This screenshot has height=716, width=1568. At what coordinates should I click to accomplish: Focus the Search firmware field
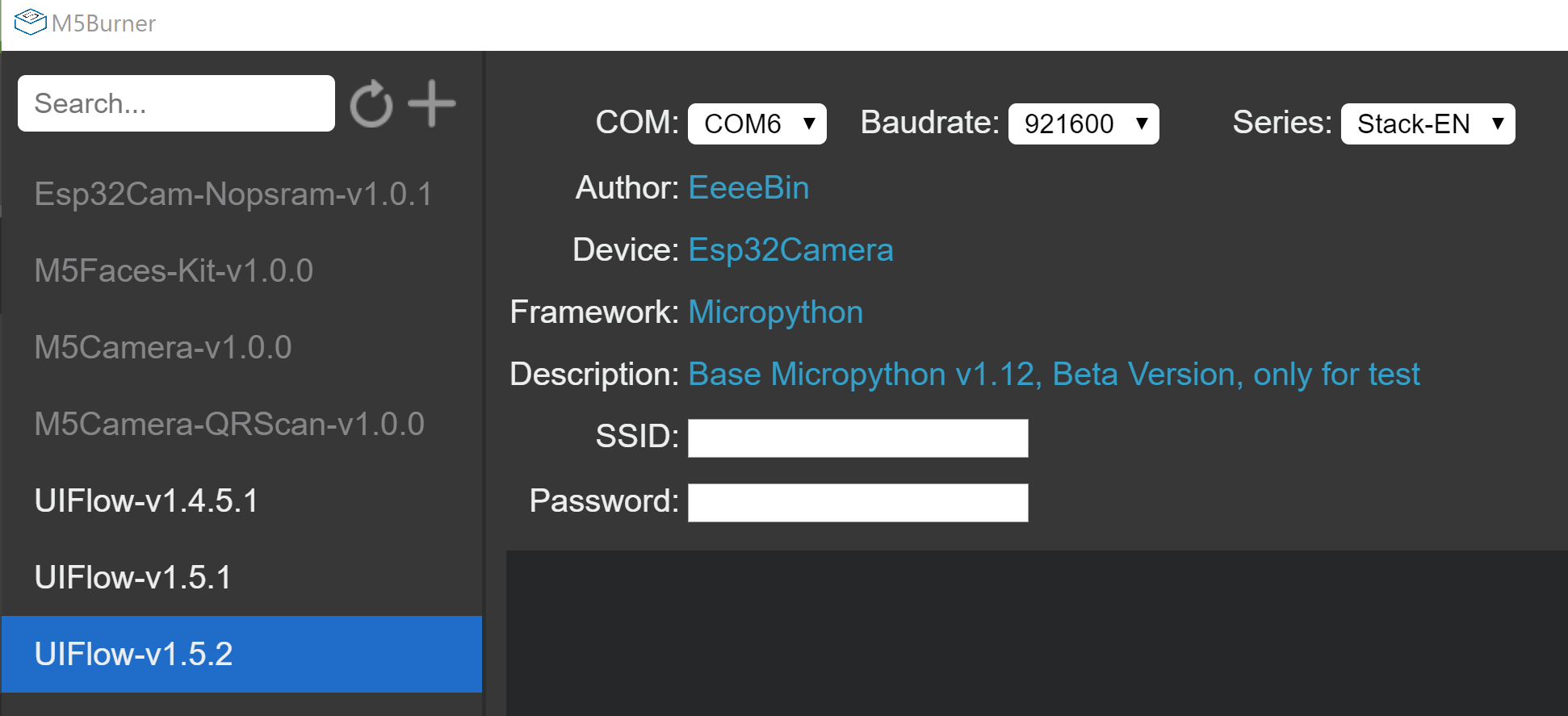[176, 103]
